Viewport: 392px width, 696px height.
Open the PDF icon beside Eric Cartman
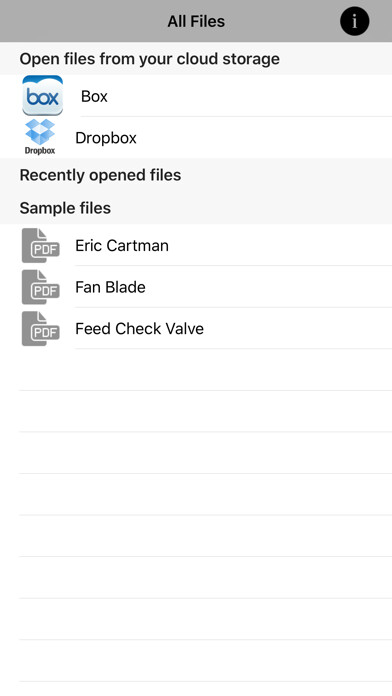pos(40,245)
